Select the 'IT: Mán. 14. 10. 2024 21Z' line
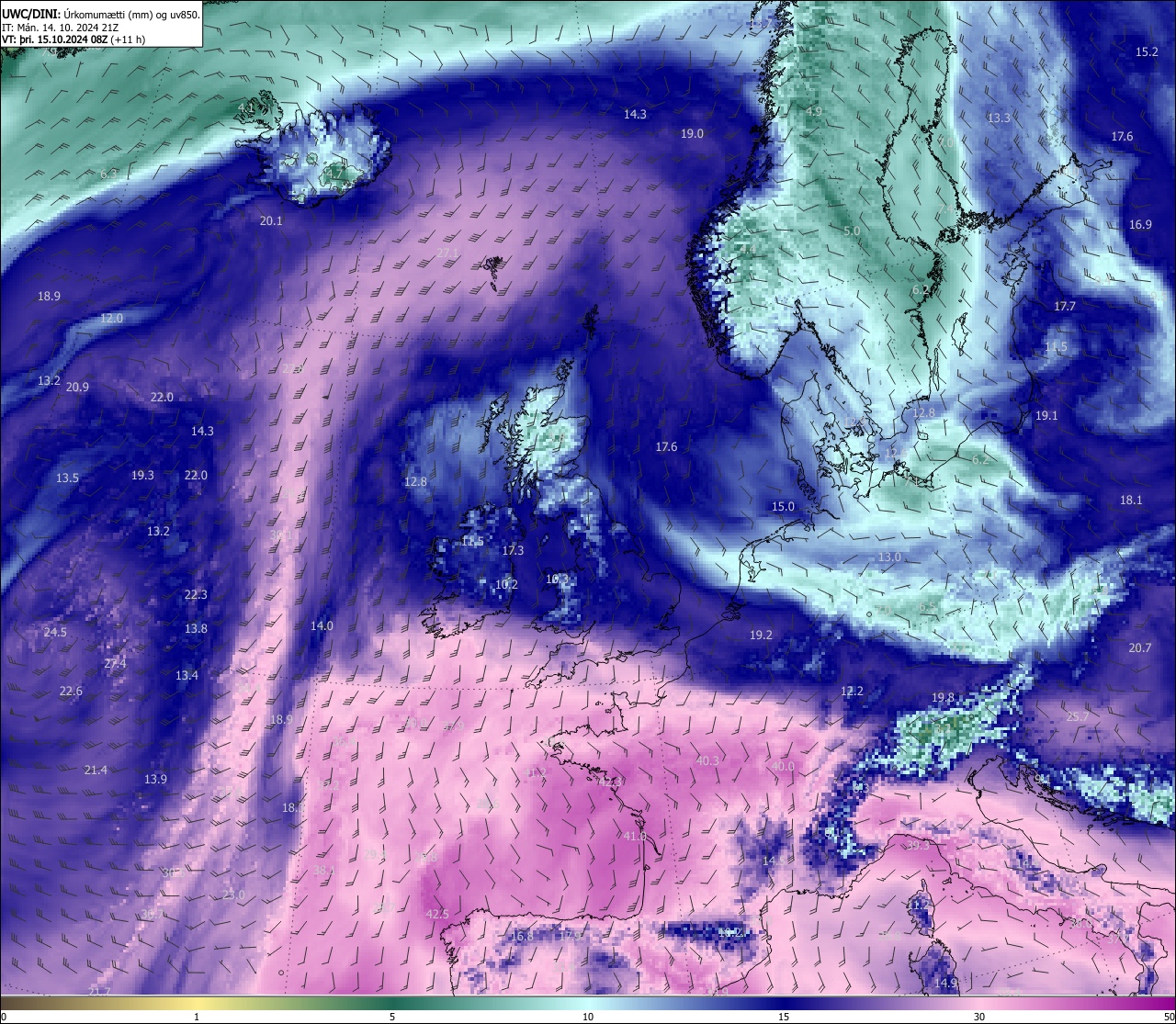The image size is (1176, 1024). point(60,28)
